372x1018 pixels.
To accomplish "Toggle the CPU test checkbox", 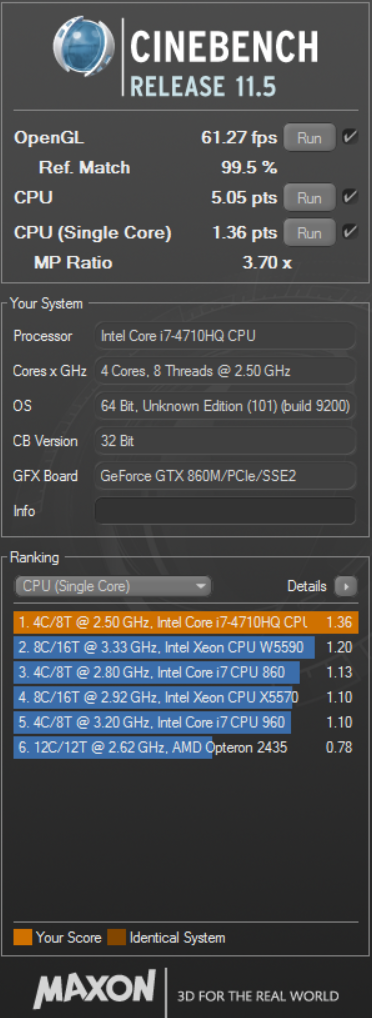I will click(x=350, y=197).
